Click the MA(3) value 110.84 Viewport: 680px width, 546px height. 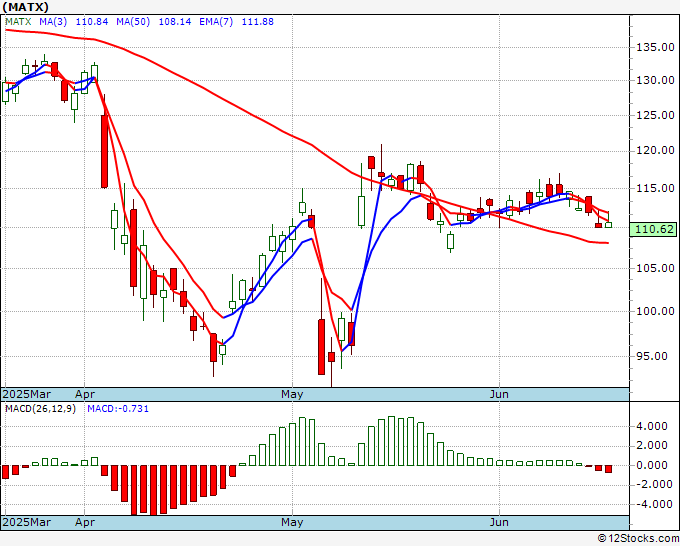(x=92, y=22)
